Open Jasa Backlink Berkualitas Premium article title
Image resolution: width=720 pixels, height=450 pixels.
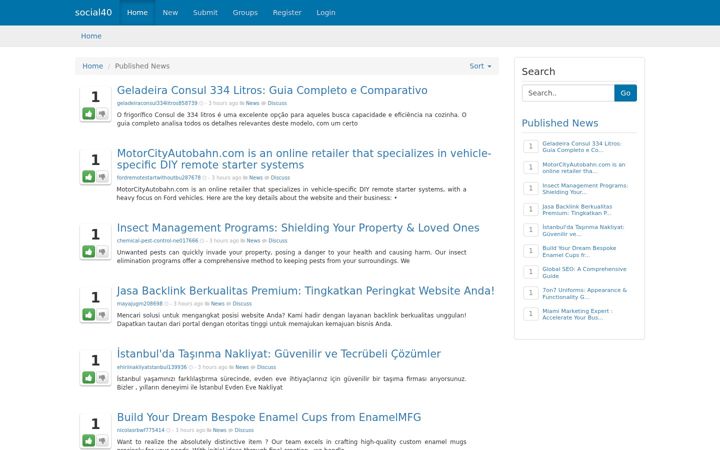click(305, 291)
